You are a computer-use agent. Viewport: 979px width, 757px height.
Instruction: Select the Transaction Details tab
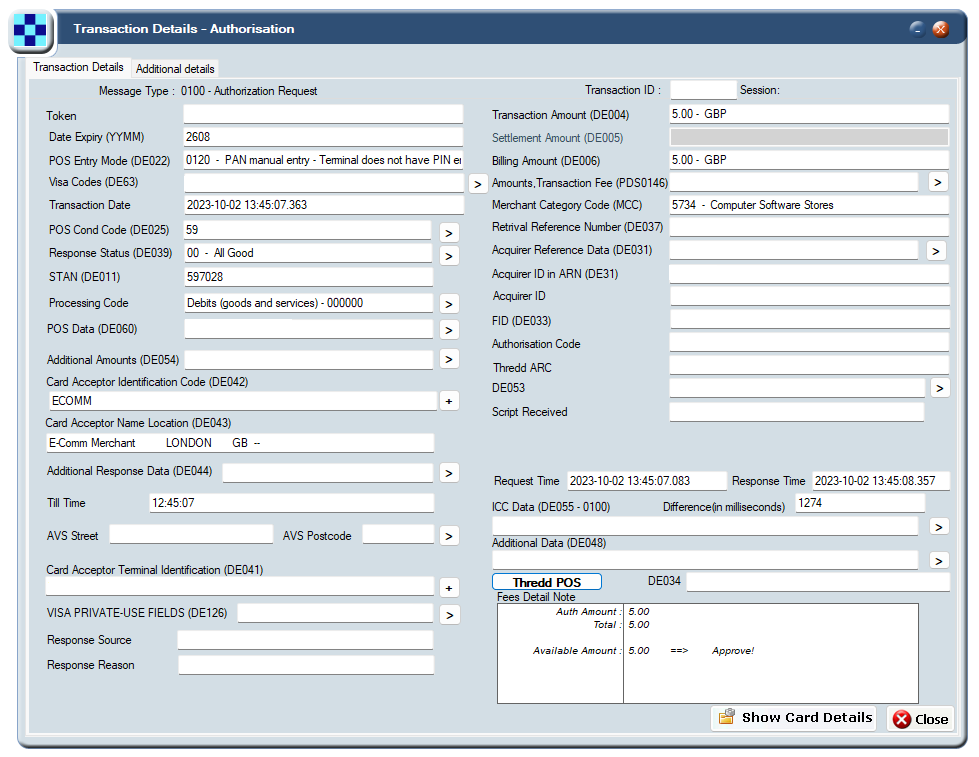pos(78,67)
